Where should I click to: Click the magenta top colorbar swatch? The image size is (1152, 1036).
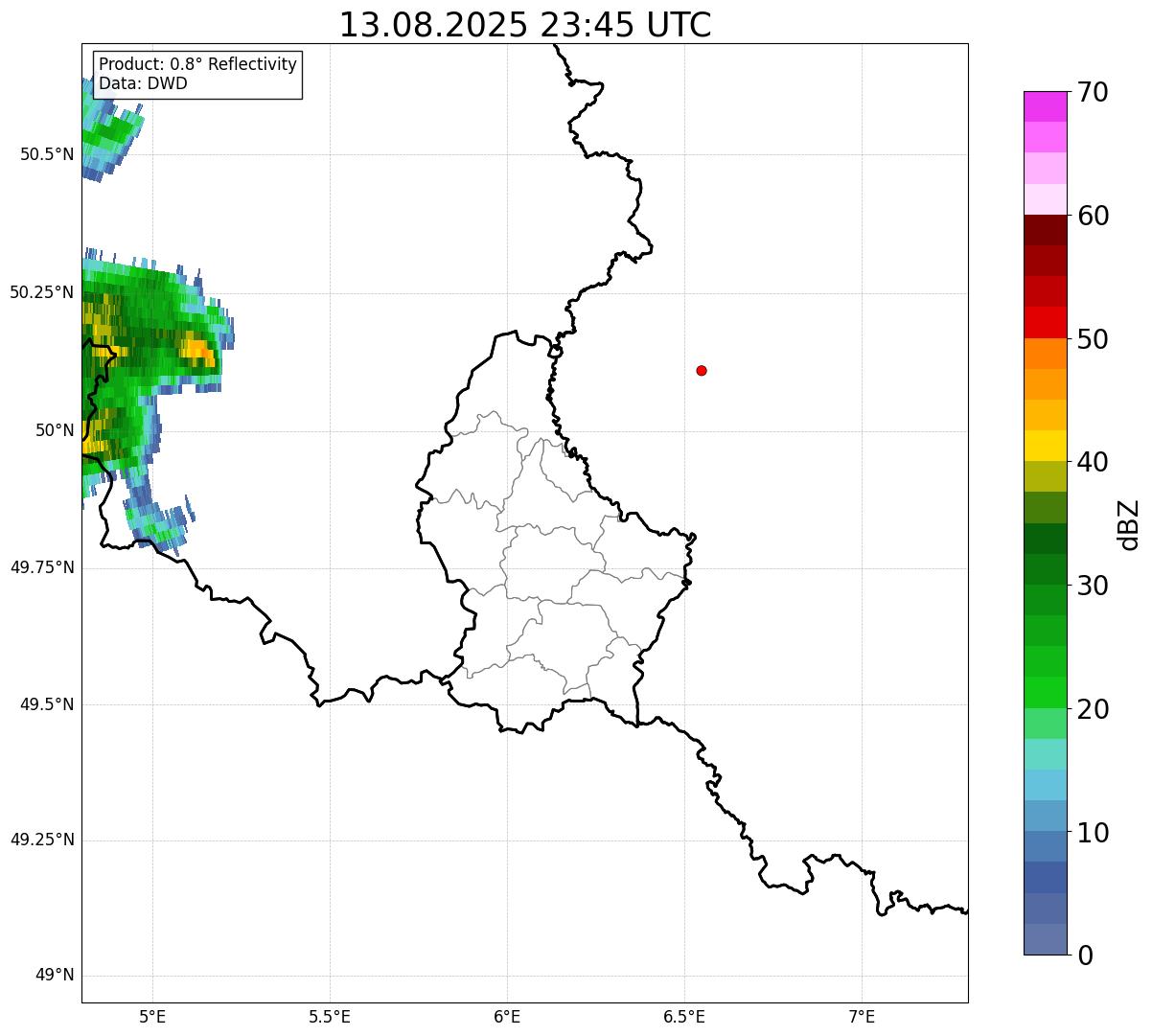1045,106
